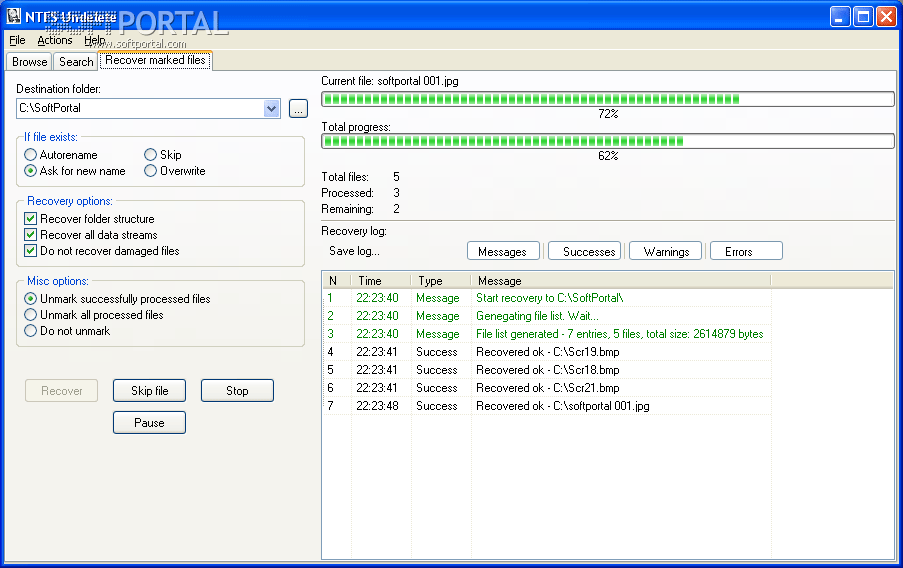Select log row Genegating file list. Wait...
Image resolution: width=903 pixels, height=568 pixels.
[x=547, y=316]
